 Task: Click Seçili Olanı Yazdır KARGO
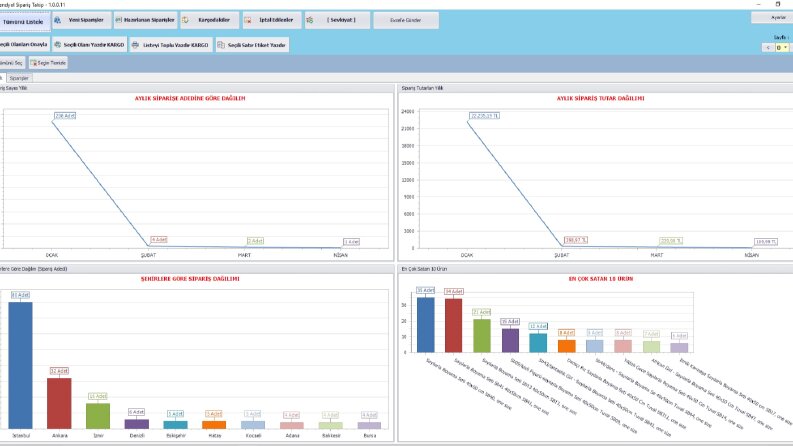coord(90,45)
